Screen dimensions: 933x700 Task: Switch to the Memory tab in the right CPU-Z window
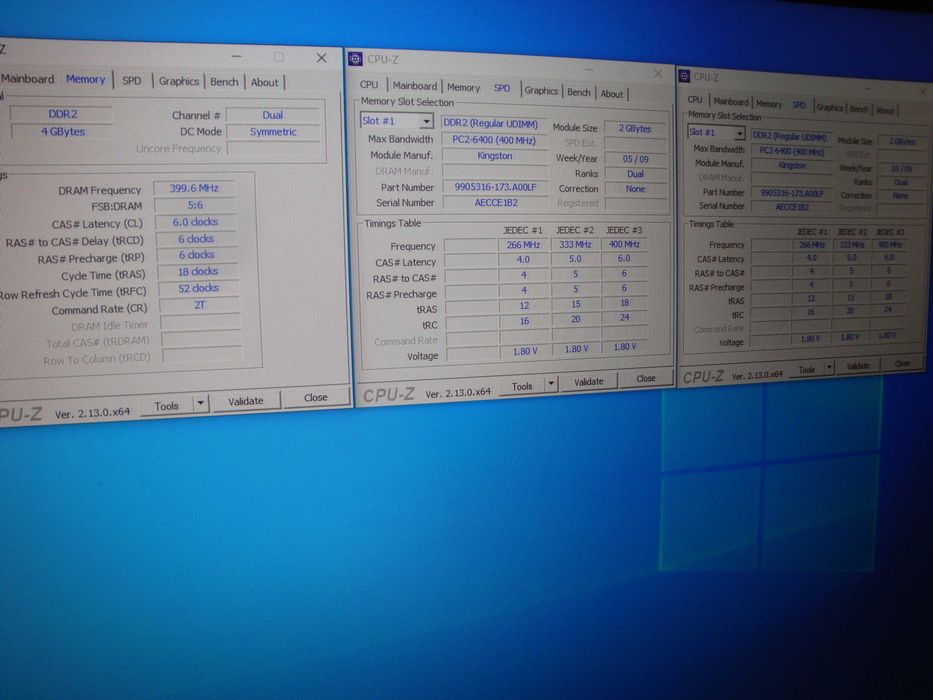pos(769,104)
